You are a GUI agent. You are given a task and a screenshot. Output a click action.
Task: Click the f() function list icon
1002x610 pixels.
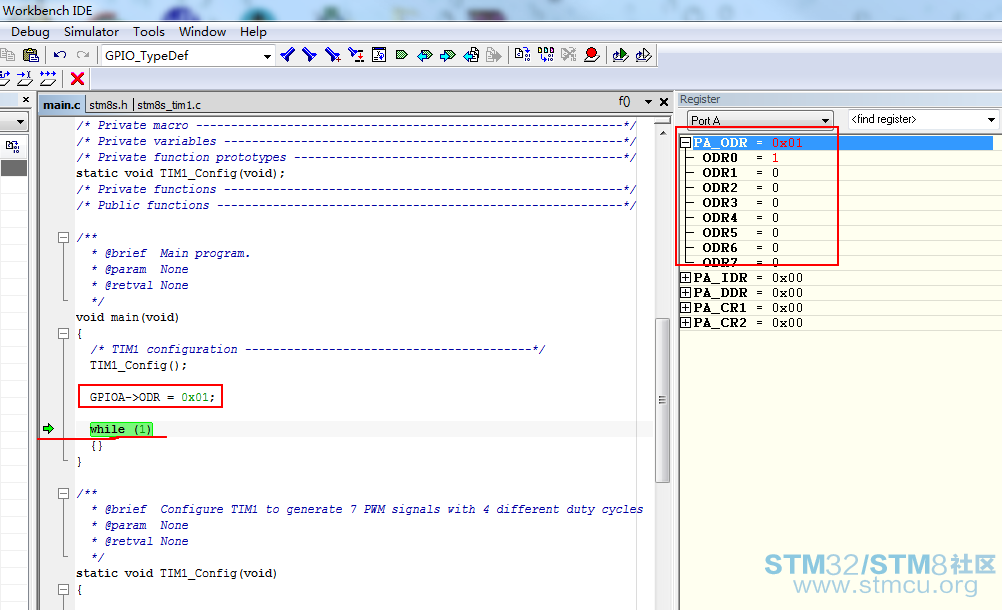click(624, 102)
